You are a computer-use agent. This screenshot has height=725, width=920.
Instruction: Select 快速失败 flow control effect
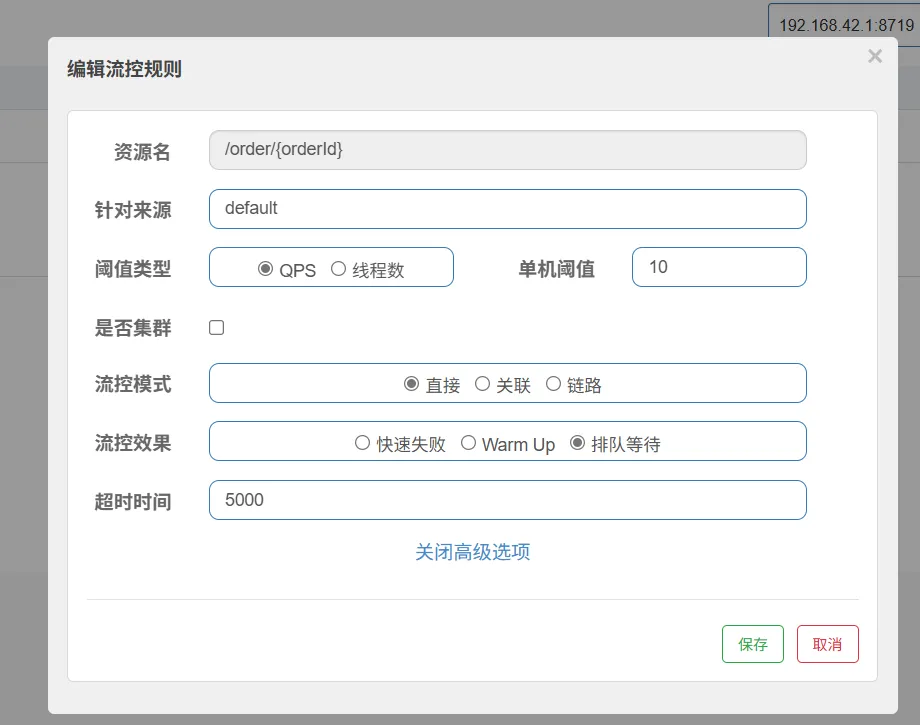tap(363, 443)
